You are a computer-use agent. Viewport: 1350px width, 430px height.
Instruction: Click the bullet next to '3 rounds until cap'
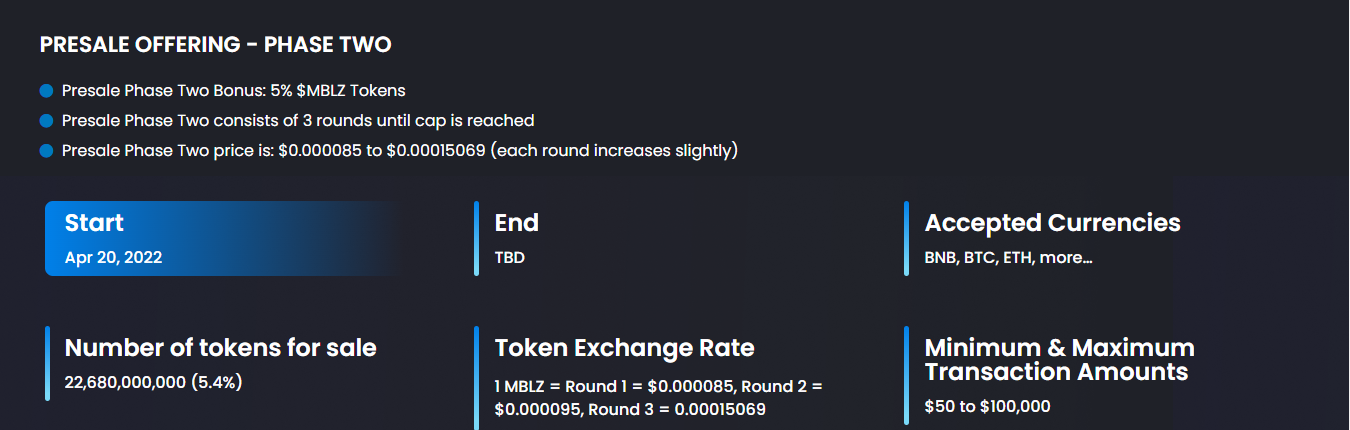[46, 121]
